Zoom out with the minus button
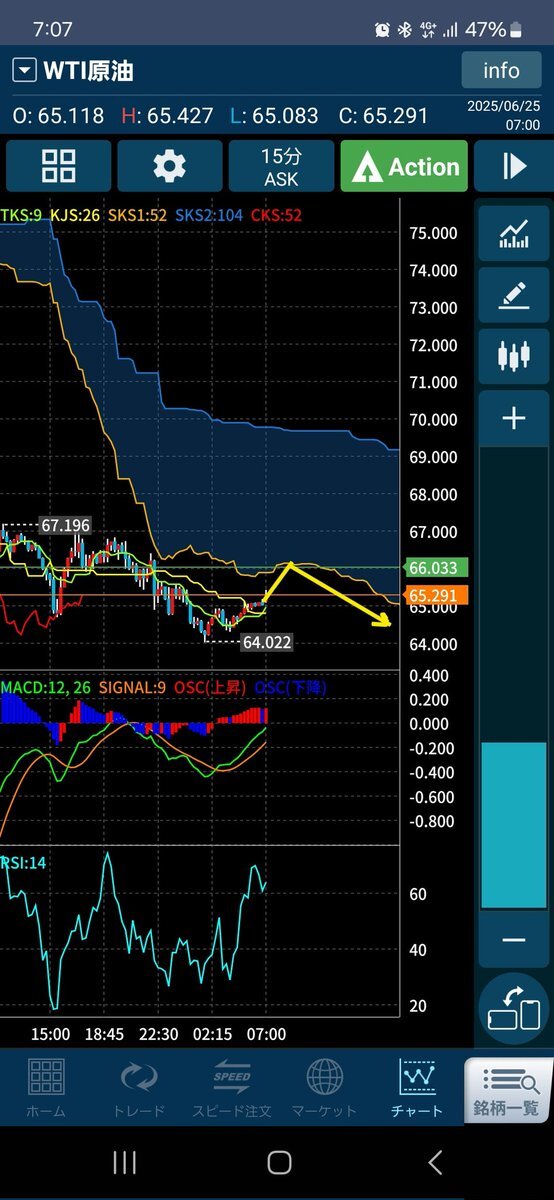This screenshot has height=1200, width=554. pos(513,940)
